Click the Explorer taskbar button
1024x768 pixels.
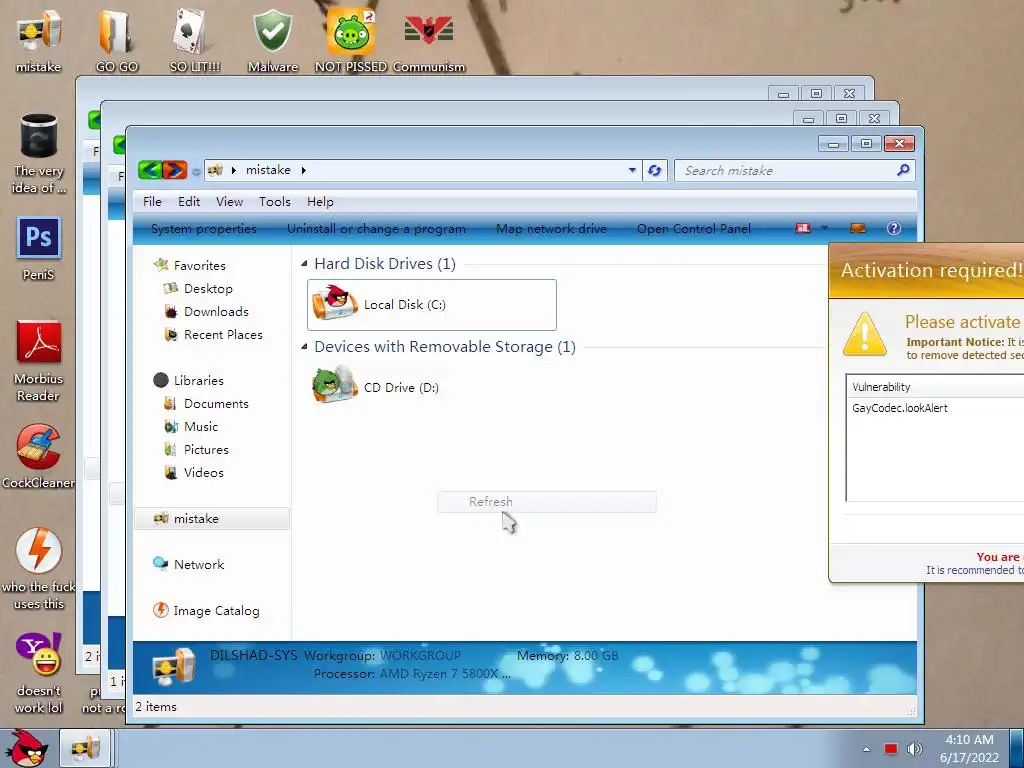point(86,748)
